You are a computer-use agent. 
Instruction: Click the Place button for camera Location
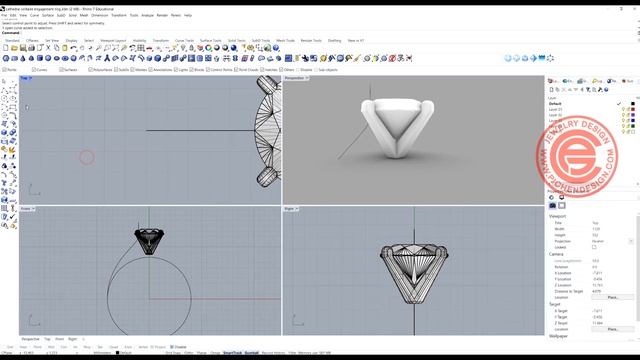(613, 298)
